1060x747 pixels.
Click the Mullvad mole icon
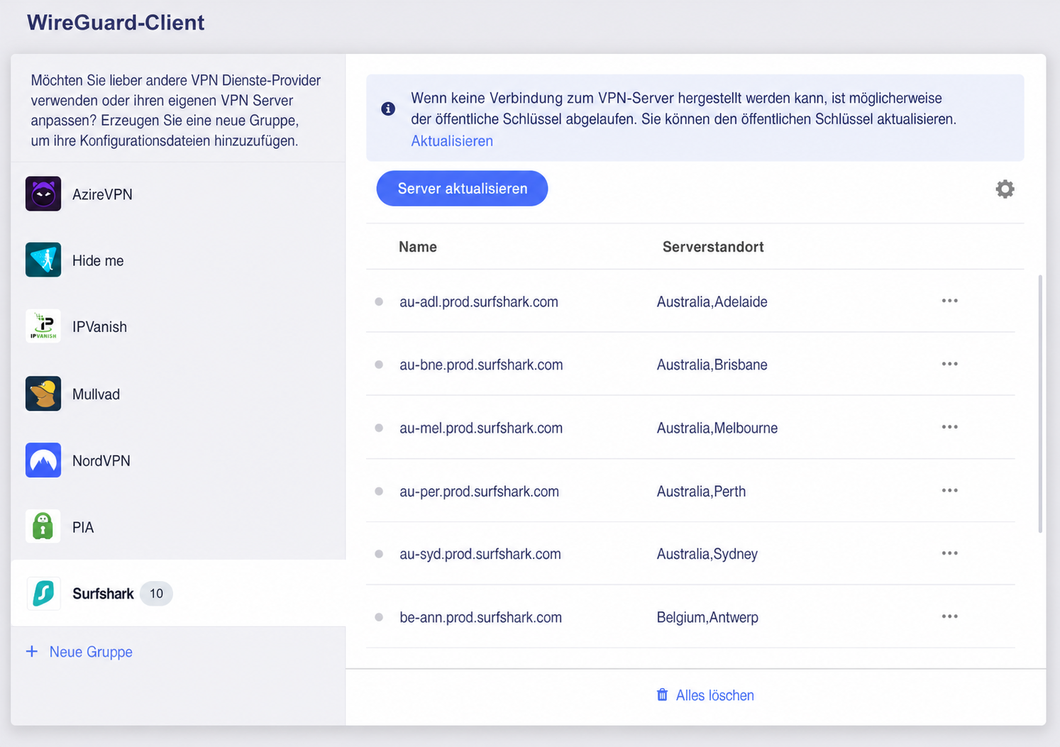[43, 393]
